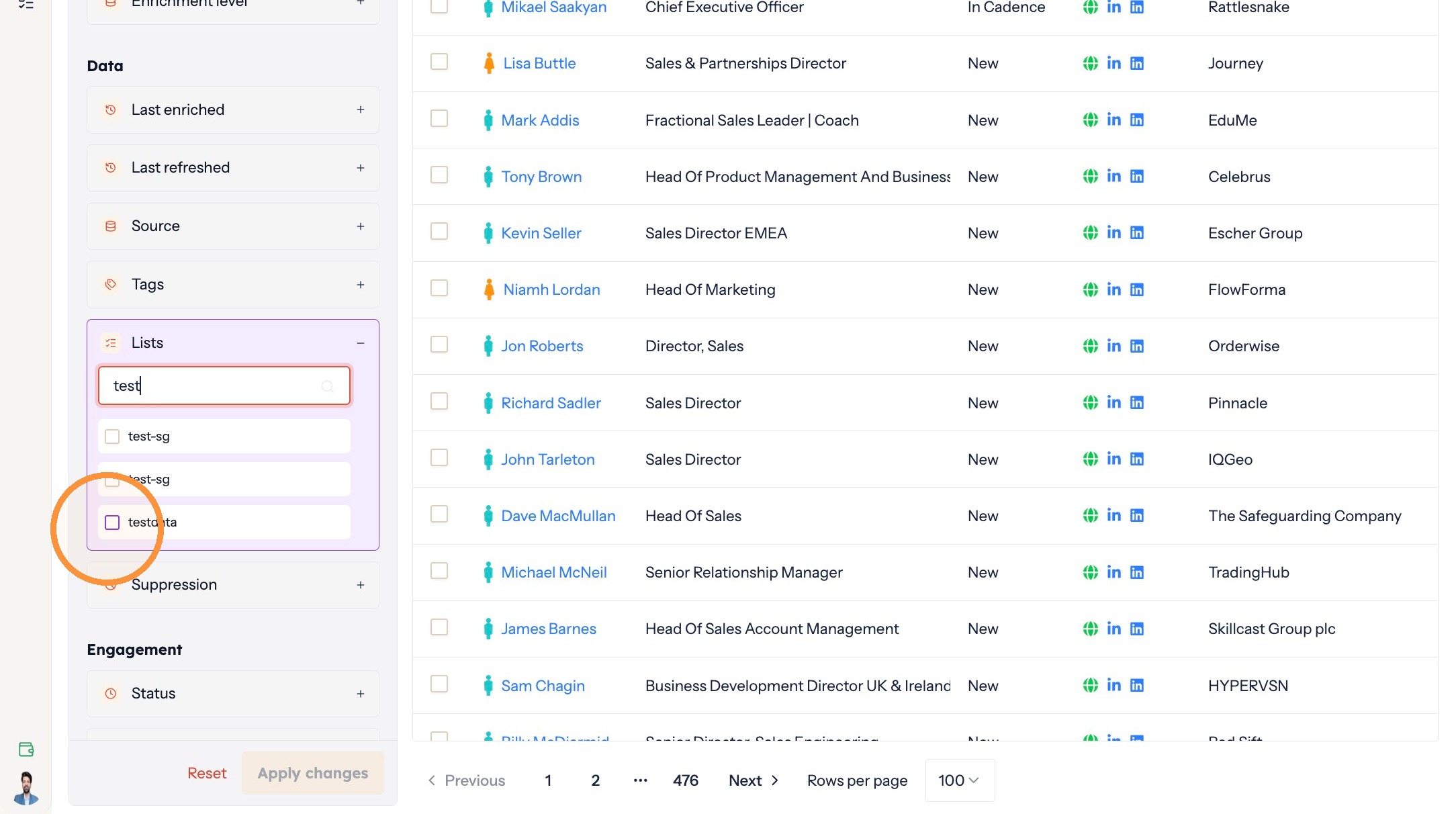Viewport: 1456px width, 814px height.
Task: Open LinkedIn profile icon for Kevin Seller
Action: (1113, 232)
